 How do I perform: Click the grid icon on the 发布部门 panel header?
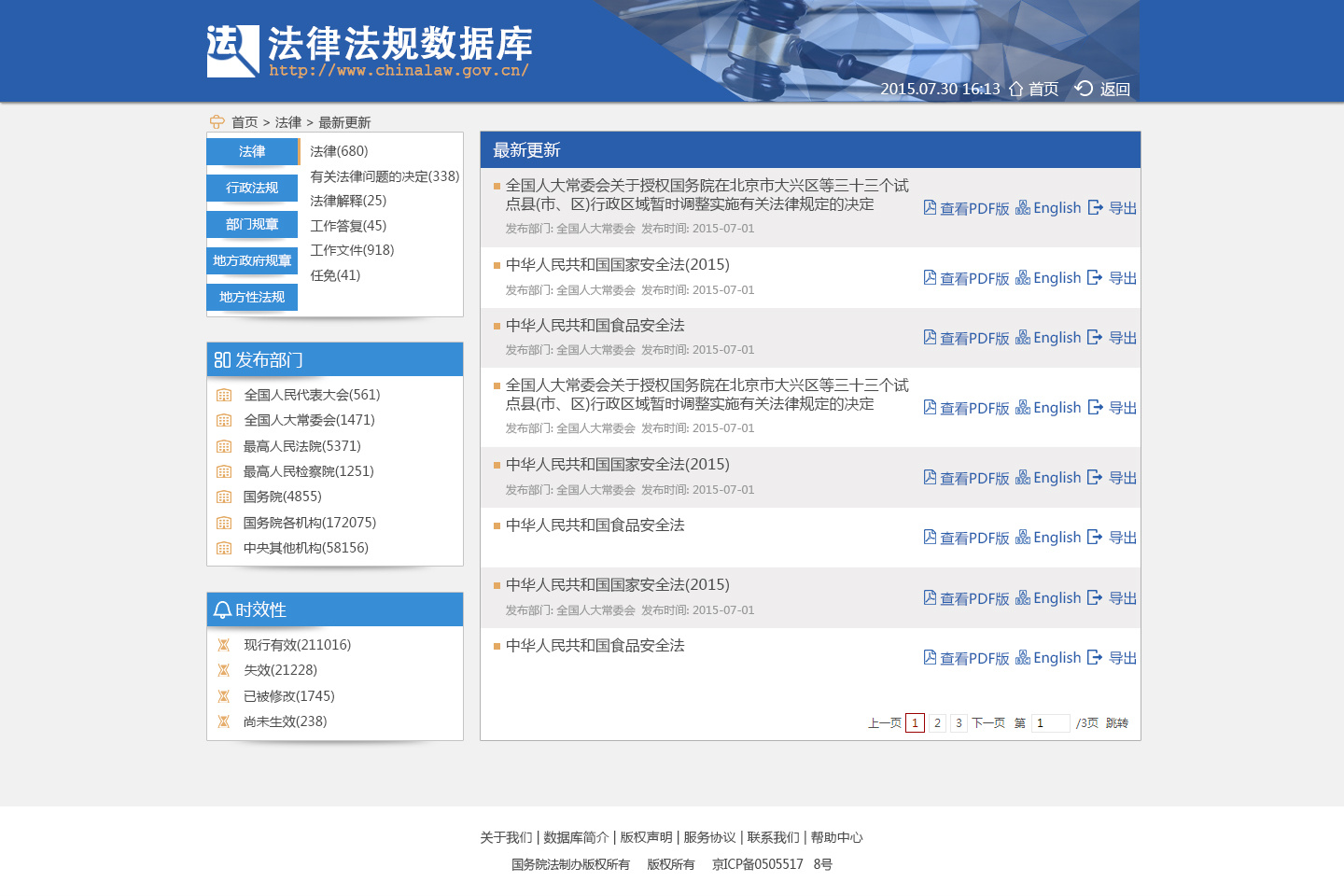pos(223,359)
